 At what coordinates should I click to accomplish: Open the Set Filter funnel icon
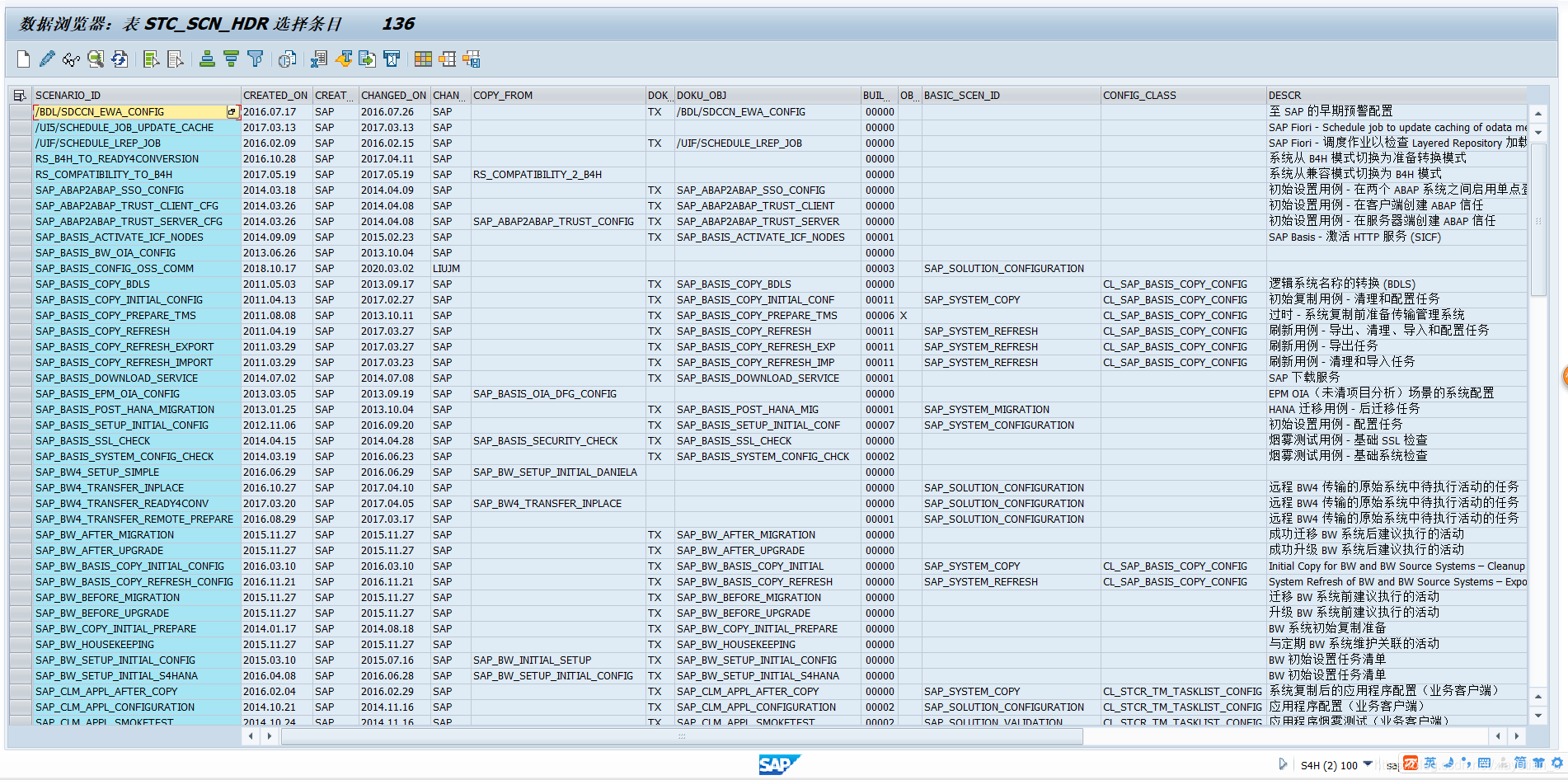coord(256,59)
